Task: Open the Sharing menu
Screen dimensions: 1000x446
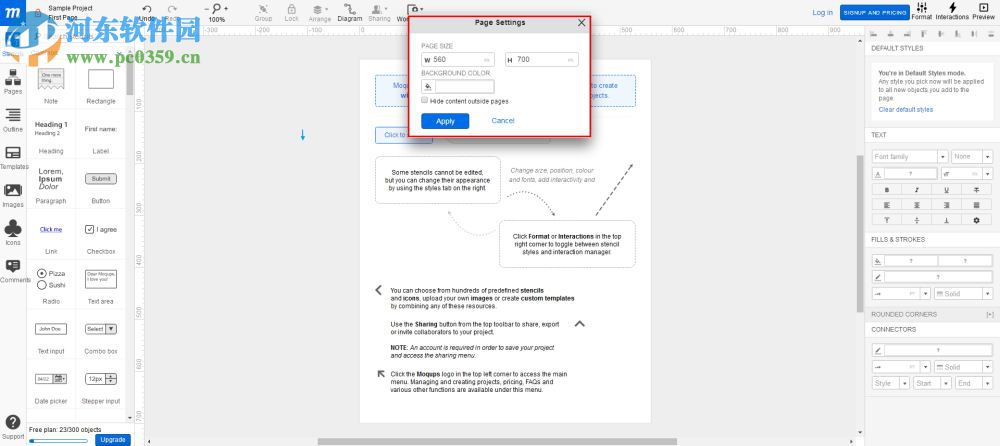Action: 379,12
